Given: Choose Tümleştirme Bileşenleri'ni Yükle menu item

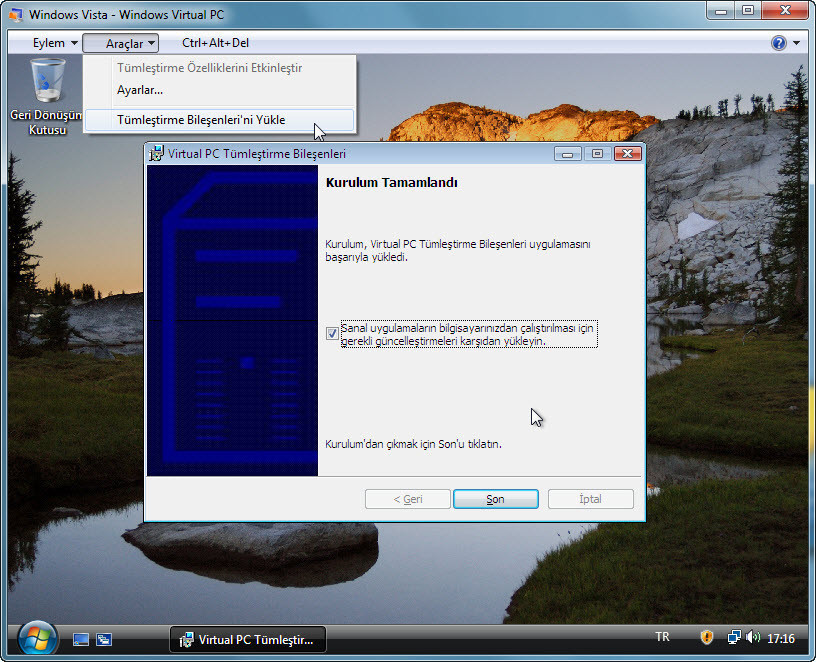Looking at the screenshot, I should click(x=201, y=120).
